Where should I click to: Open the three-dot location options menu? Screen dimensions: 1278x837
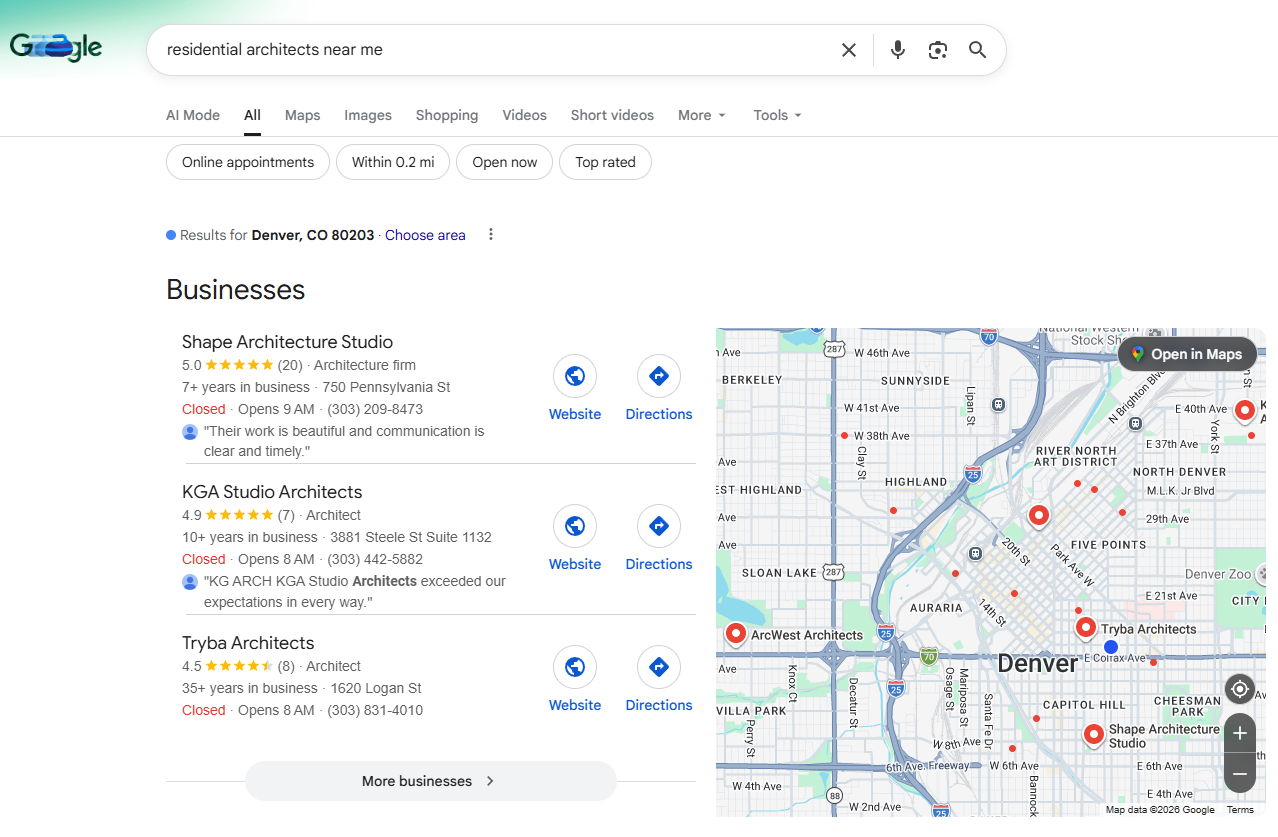click(490, 235)
